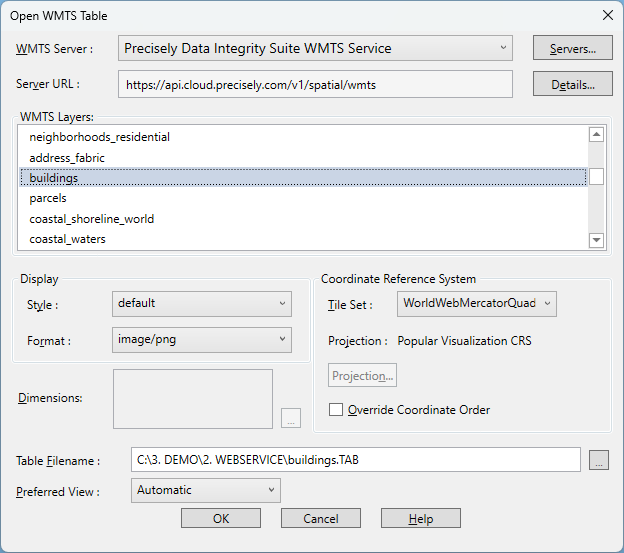Select the neighborhoods_residential layer

pos(100,136)
